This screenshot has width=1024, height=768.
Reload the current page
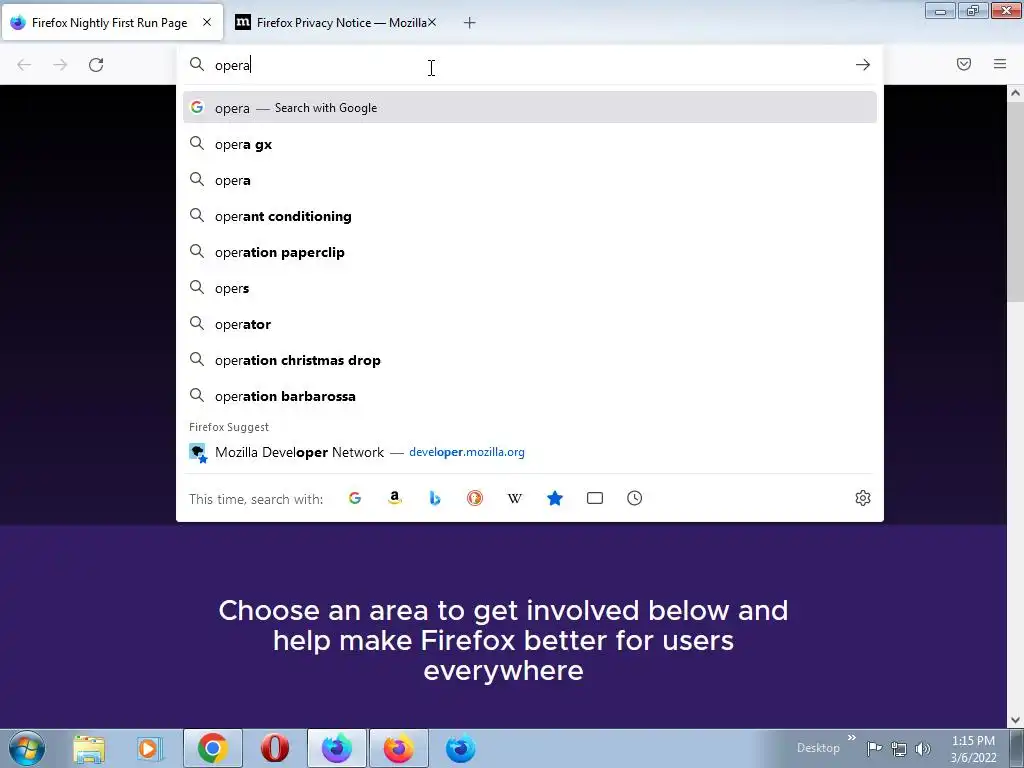96,65
